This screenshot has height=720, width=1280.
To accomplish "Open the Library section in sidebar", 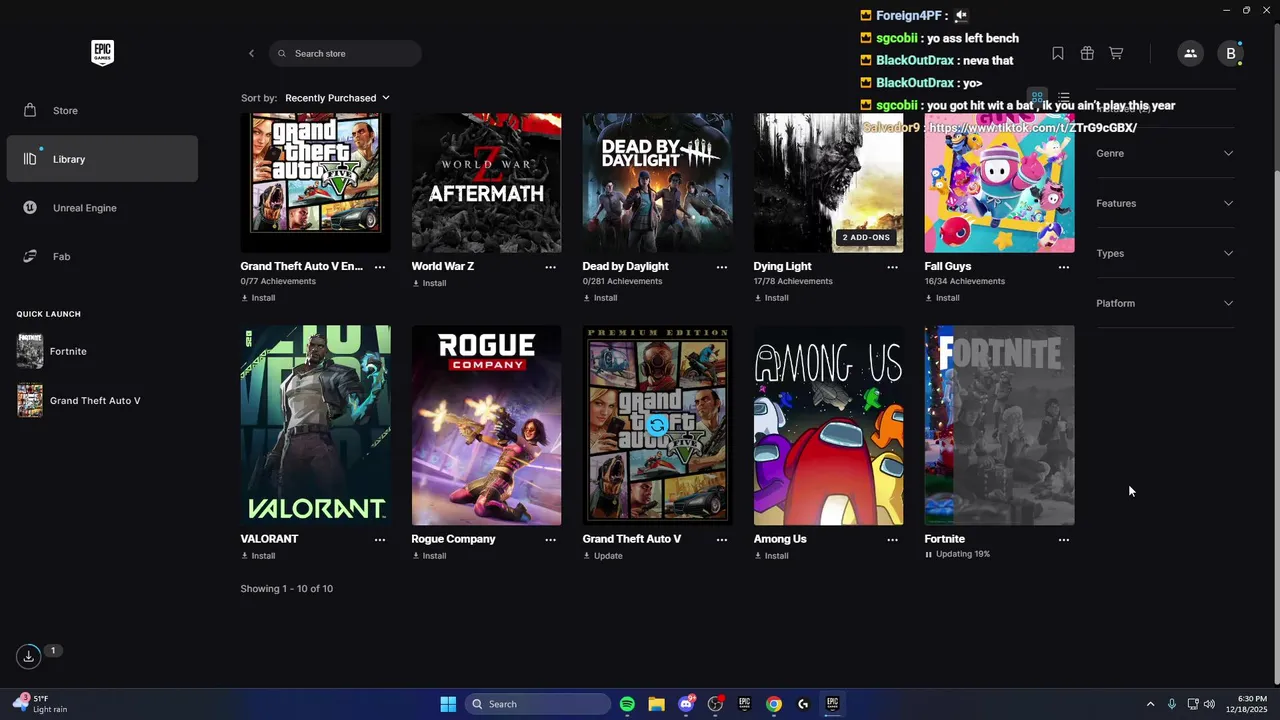I will coord(102,159).
